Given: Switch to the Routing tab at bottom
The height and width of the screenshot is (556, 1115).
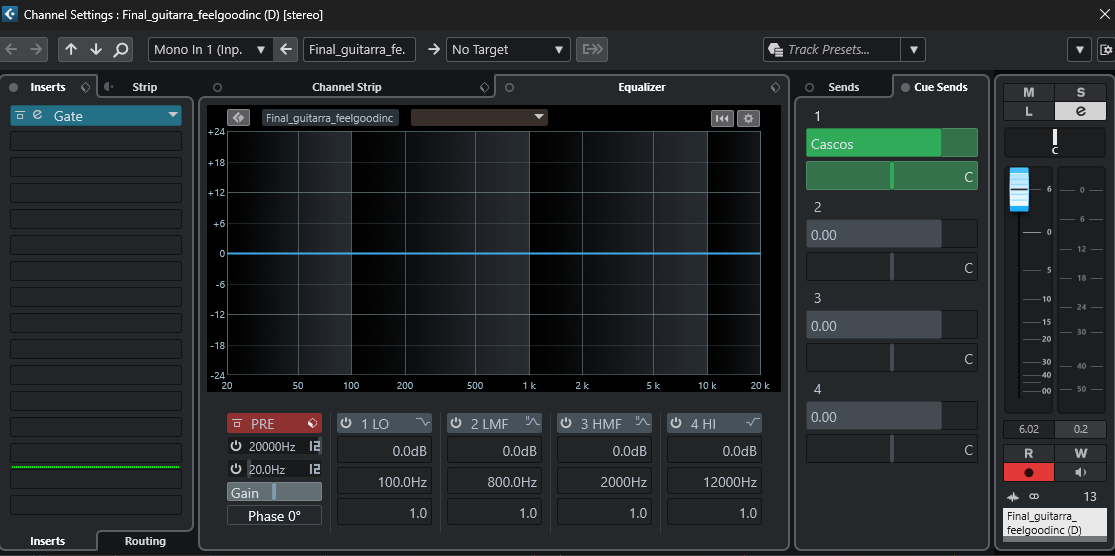Looking at the screenshot, I should (x=145, y=541).
